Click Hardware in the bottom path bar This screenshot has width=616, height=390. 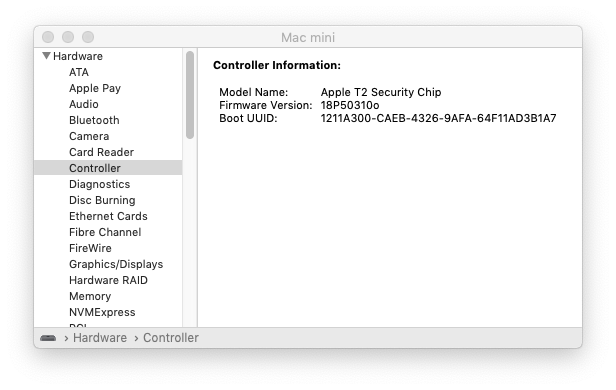100,338
